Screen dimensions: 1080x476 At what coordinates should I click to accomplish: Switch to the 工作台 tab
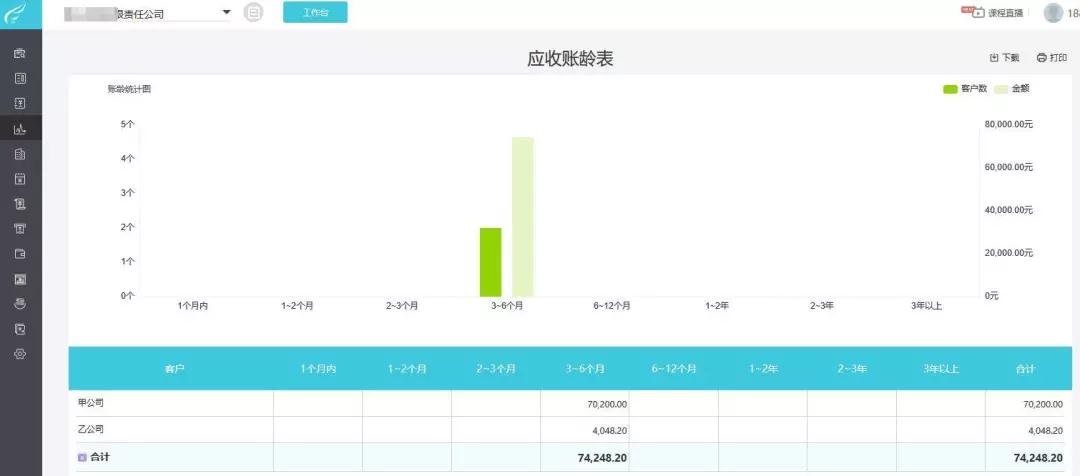point(315,12)
